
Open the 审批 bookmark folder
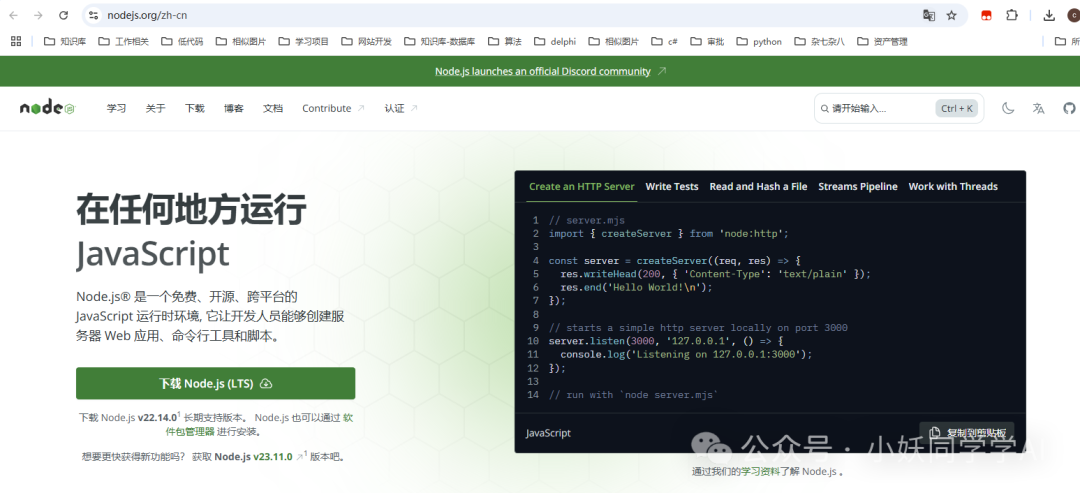point(707,41)
